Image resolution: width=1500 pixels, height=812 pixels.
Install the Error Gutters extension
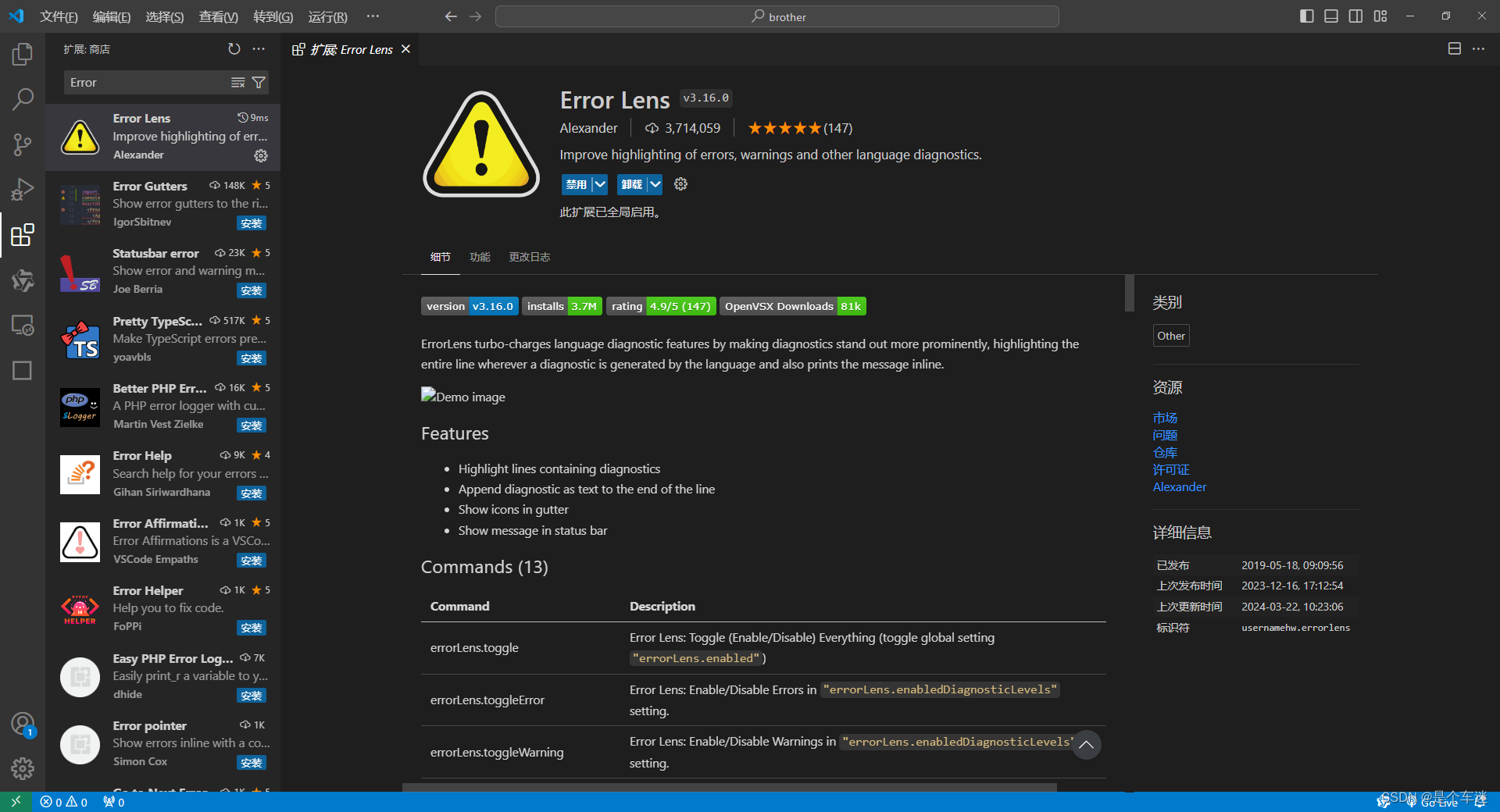252,223
